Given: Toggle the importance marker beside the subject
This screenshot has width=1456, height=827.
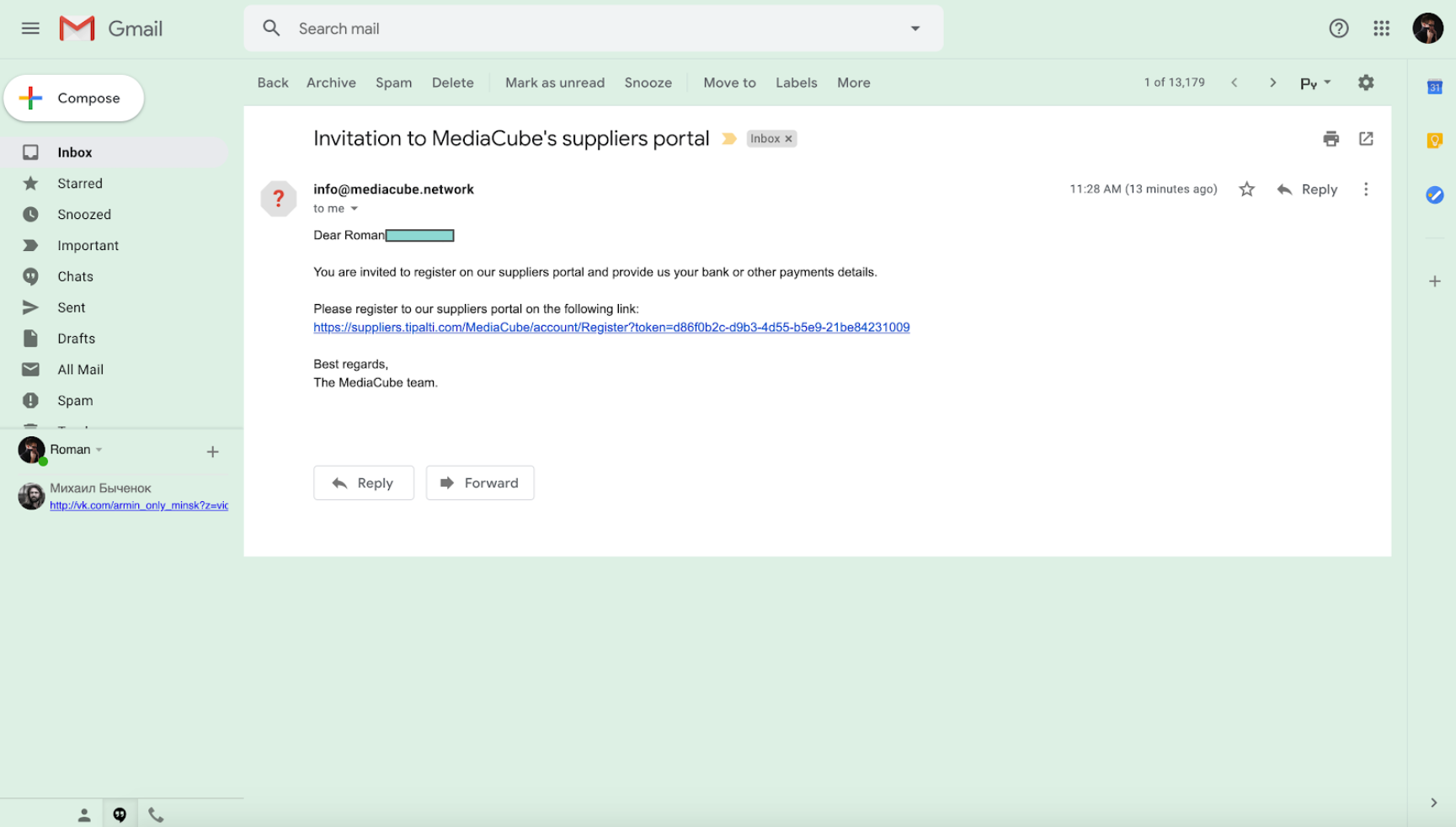Looking at the screenshot, I should click(x=729, y=139).
